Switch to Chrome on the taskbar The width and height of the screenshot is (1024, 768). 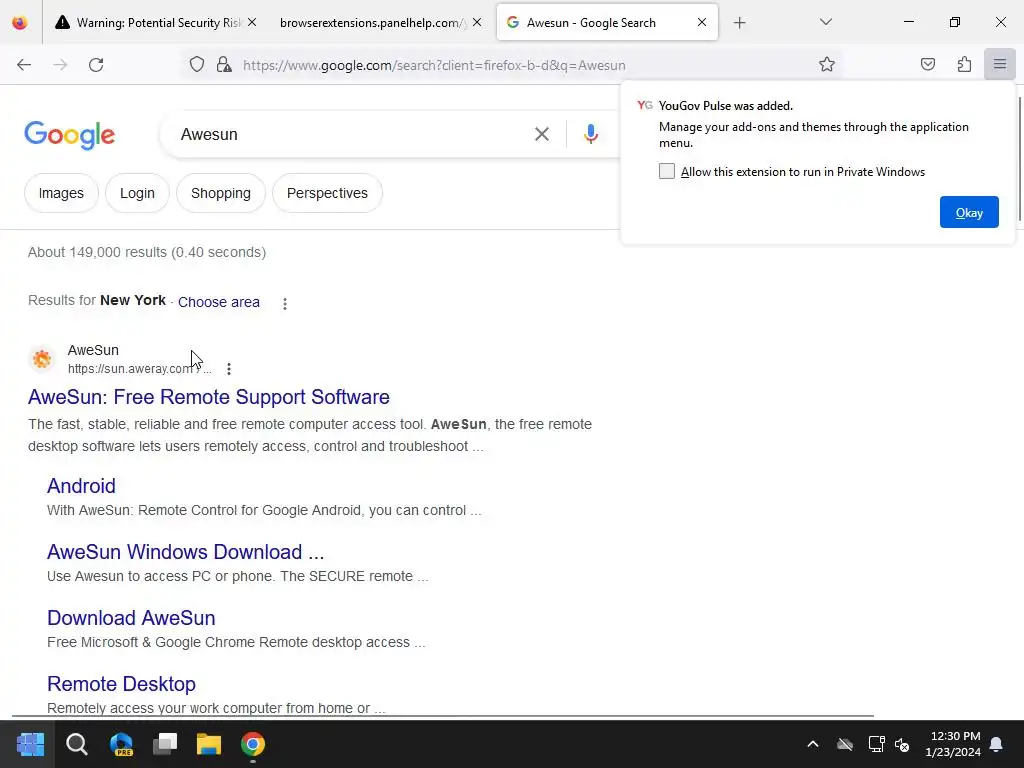[x=253, y=744]
